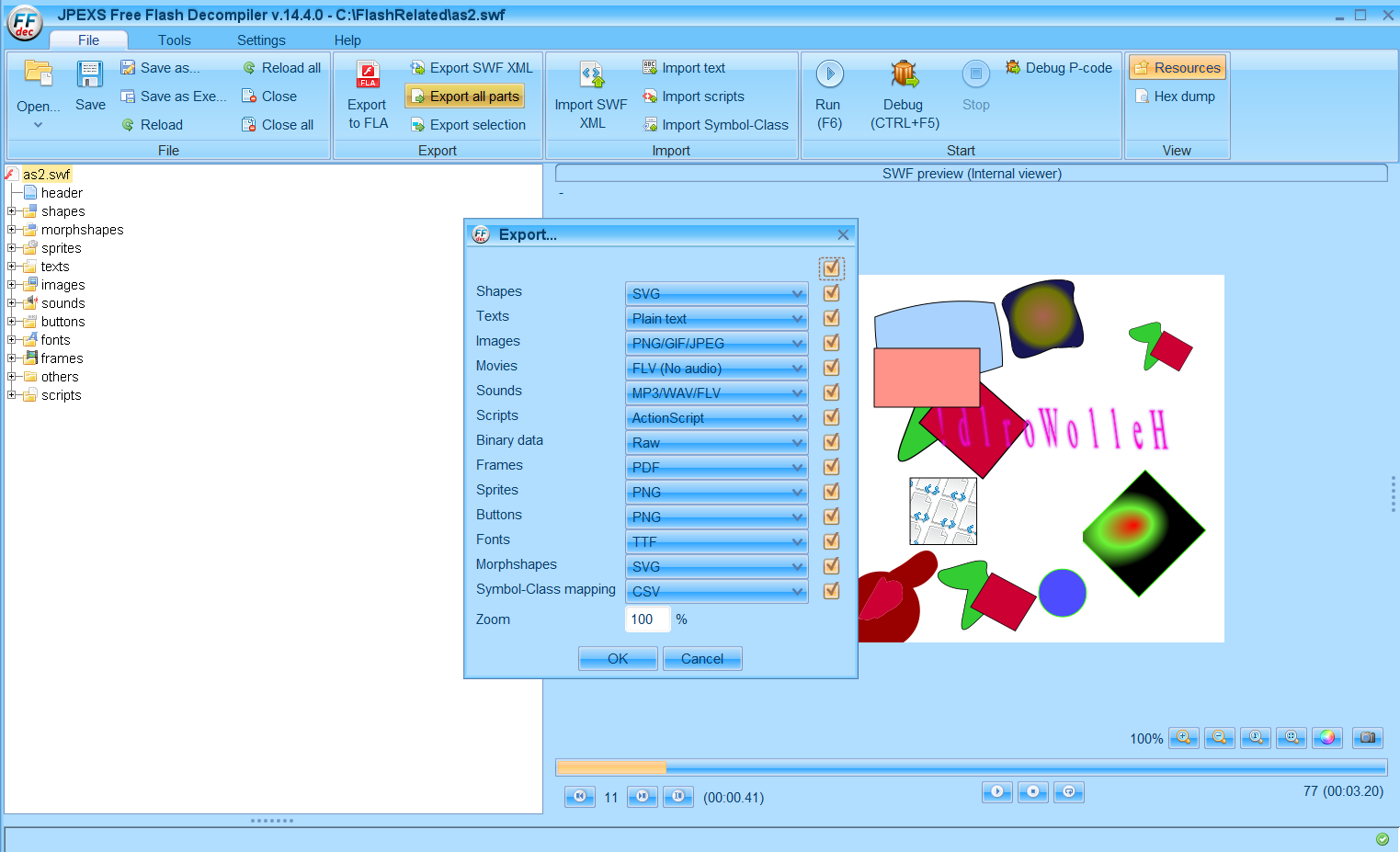Click the Export to FLA icon
The height and width of the screenshot is (852, 1400).
coord(369,74)
